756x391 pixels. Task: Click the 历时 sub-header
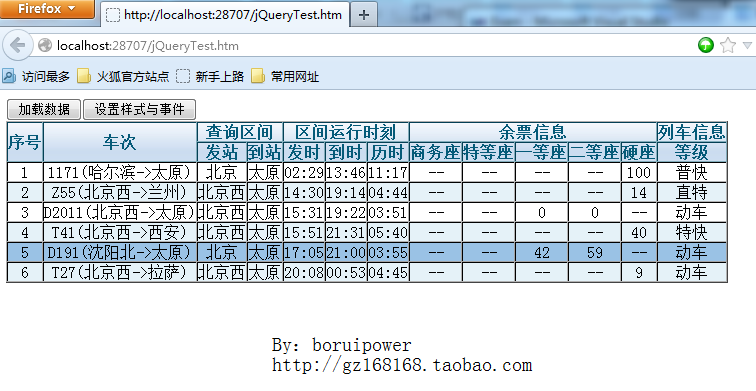[388, 152]
